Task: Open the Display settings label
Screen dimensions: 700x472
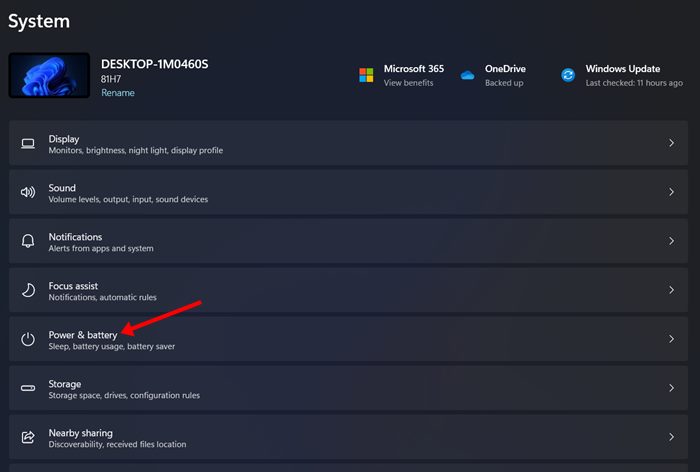Action: point(64,139)
